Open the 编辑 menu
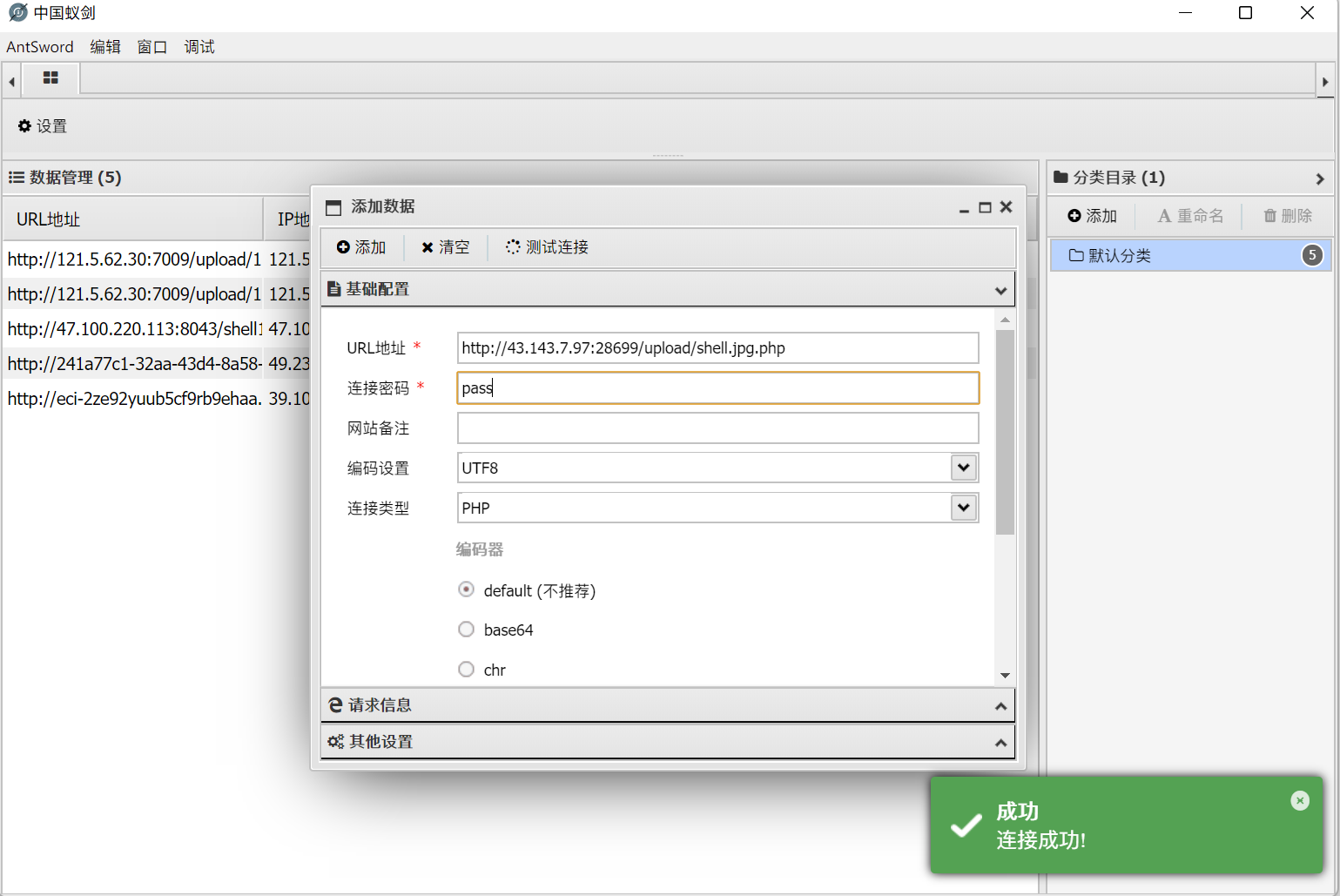1340x896 pixels. pyautogui.click(x=105, y=47)
